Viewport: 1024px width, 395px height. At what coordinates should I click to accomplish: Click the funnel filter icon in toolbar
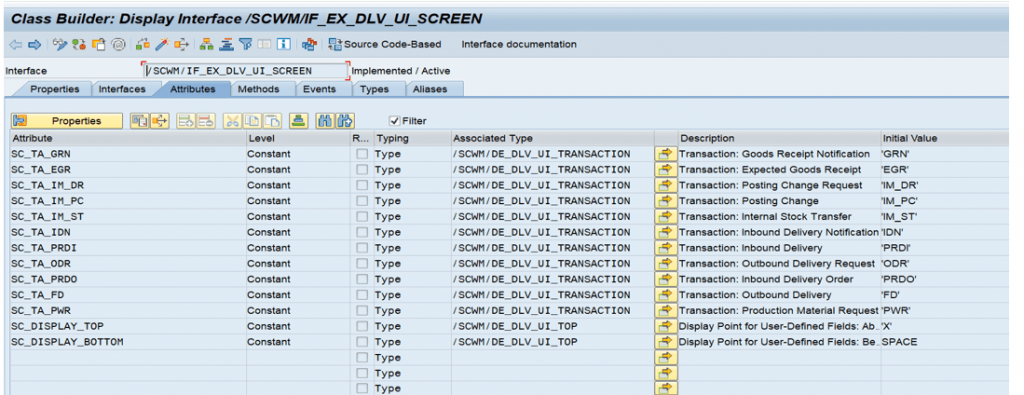tap(246, 44)
